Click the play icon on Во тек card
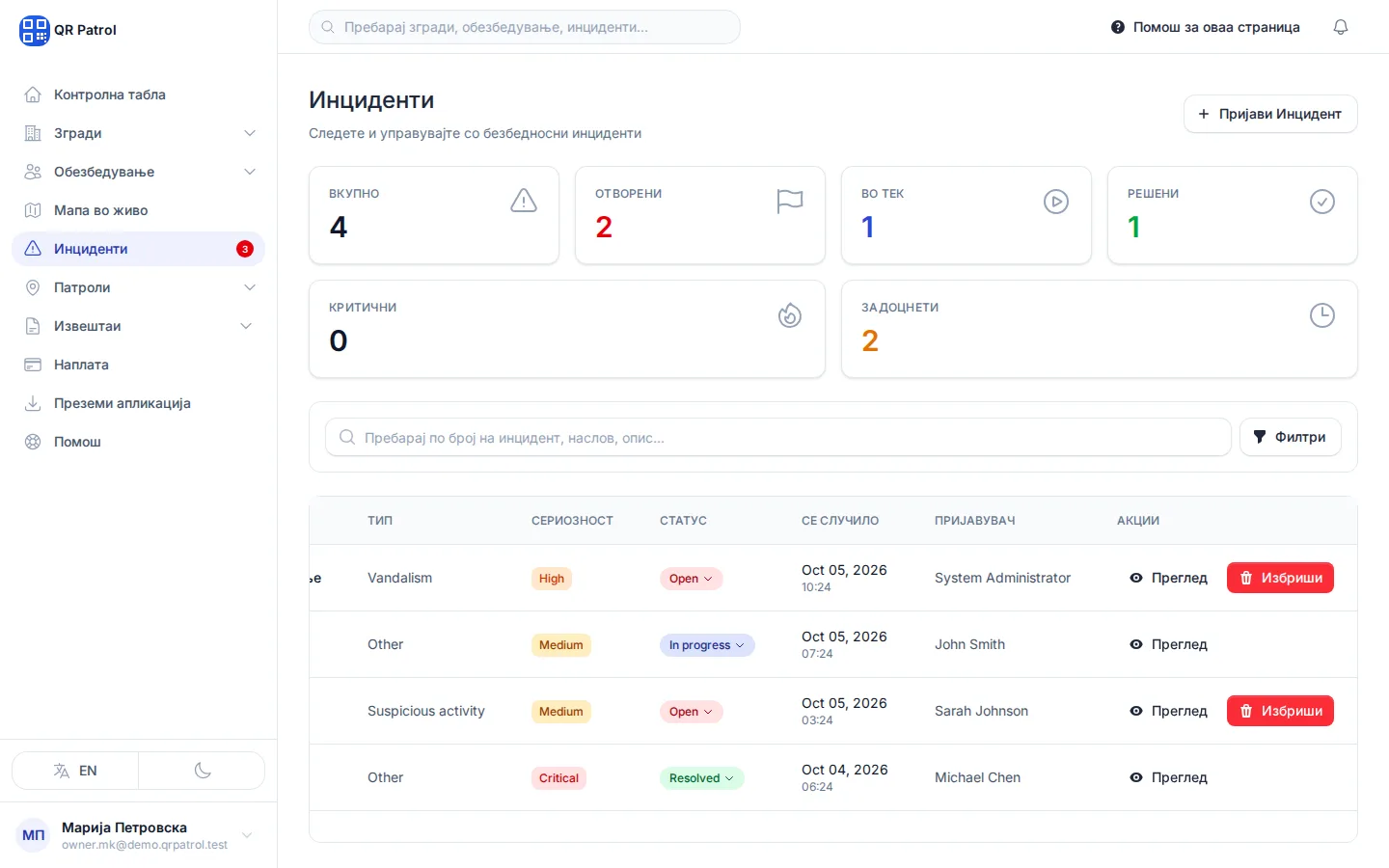This screenshot has width=1389, height=868. click(x=1056, y=202)
